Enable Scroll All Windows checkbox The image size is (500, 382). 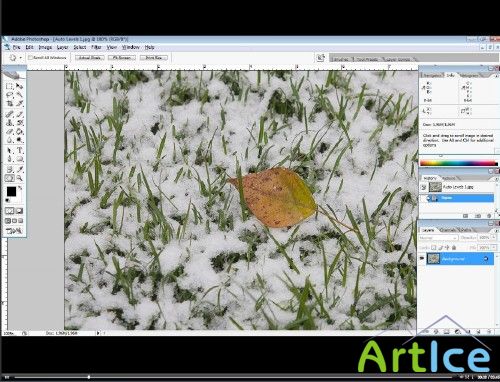tap(31, 58)
